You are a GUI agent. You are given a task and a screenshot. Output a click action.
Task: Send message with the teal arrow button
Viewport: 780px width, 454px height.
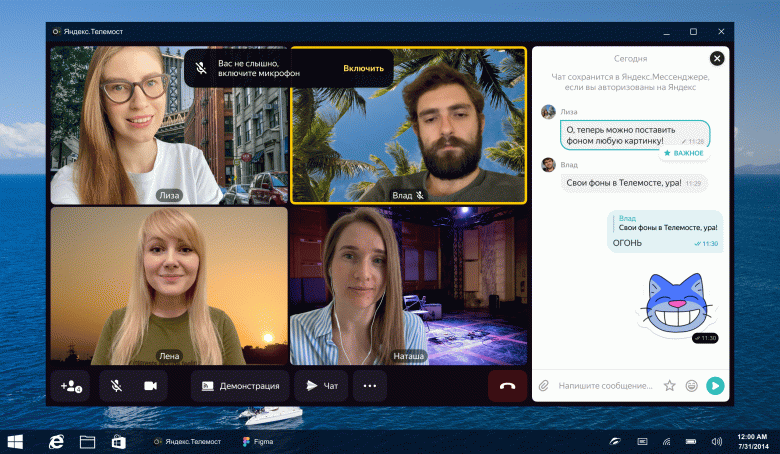715,386
